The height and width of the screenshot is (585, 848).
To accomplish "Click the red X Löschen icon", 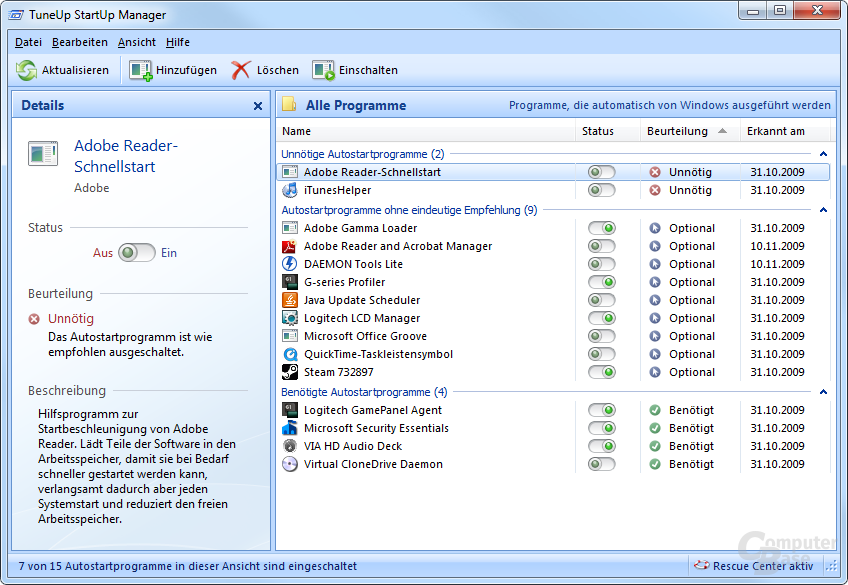I will point(241,70).
